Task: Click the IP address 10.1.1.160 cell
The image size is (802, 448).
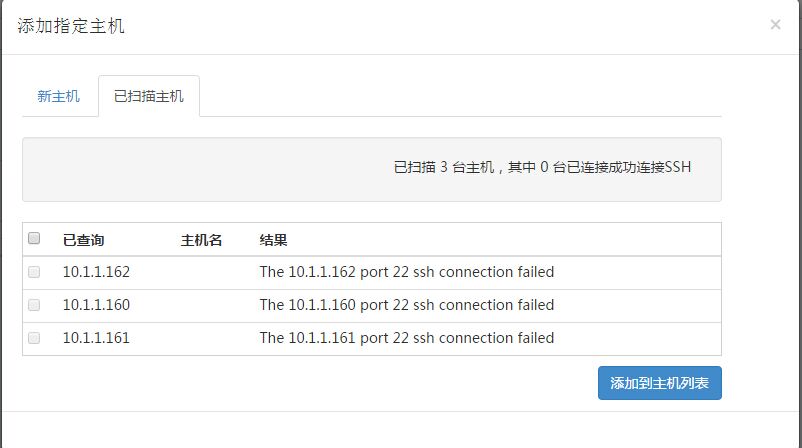Action: (96, 305)
